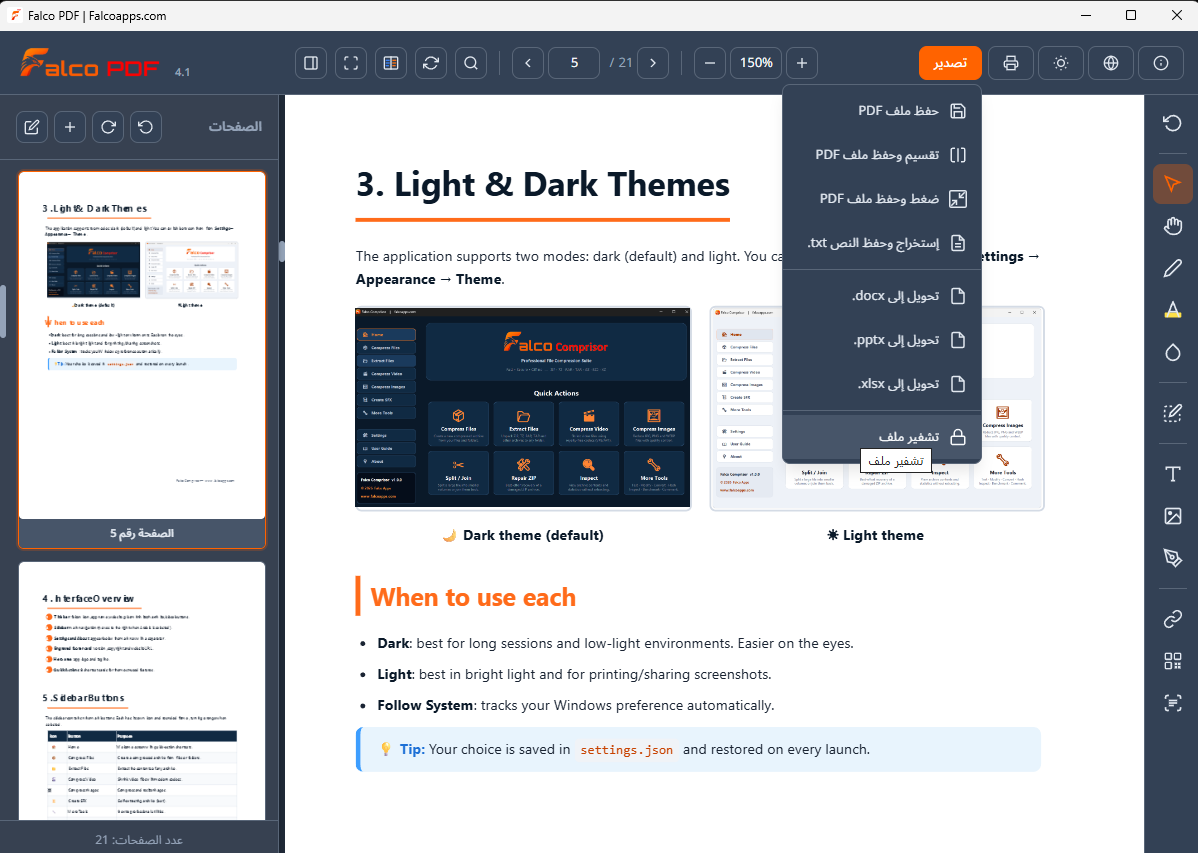Click the الصفحة رقم 5 label
Viewport: 1198px width, 853px height.
click(142, 534)
